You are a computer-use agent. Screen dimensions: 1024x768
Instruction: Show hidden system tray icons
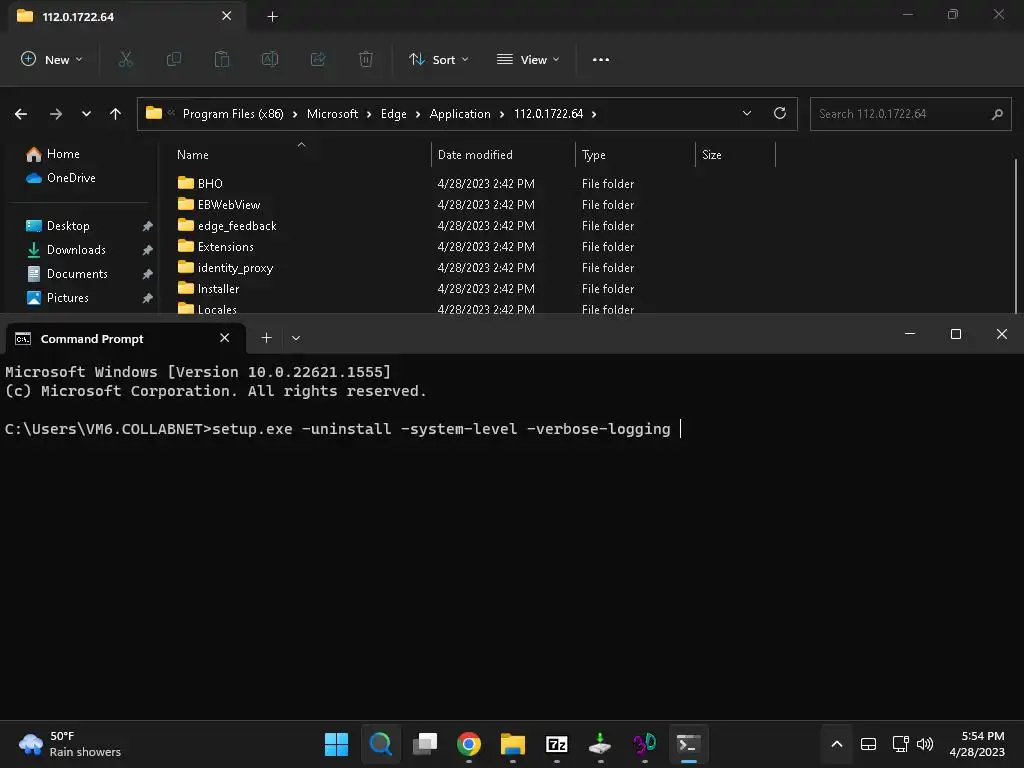pyautogui.click(x=837, y=744)
